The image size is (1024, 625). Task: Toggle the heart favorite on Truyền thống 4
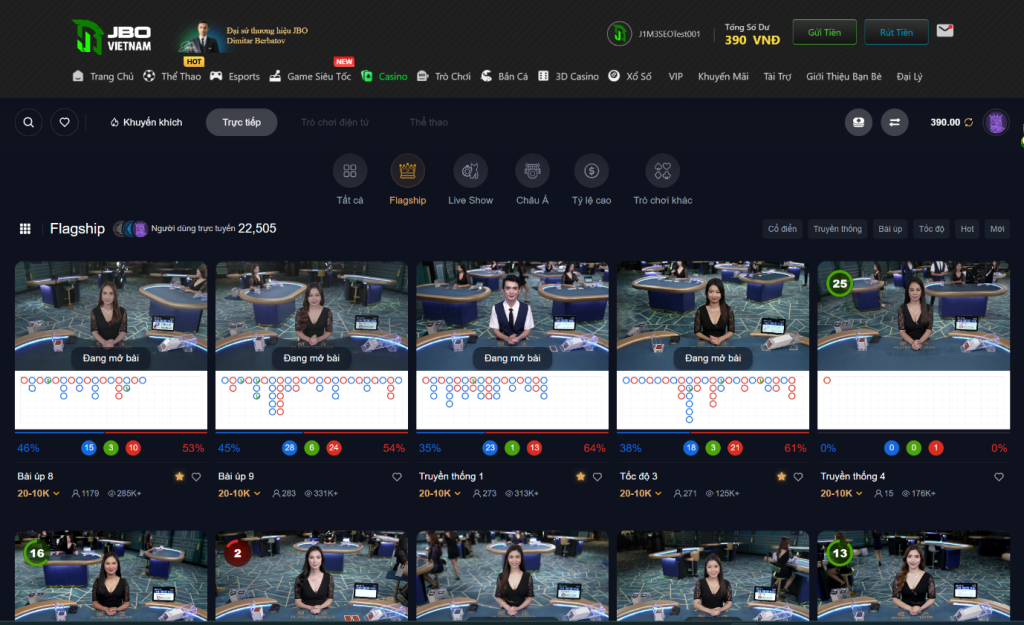999,477
